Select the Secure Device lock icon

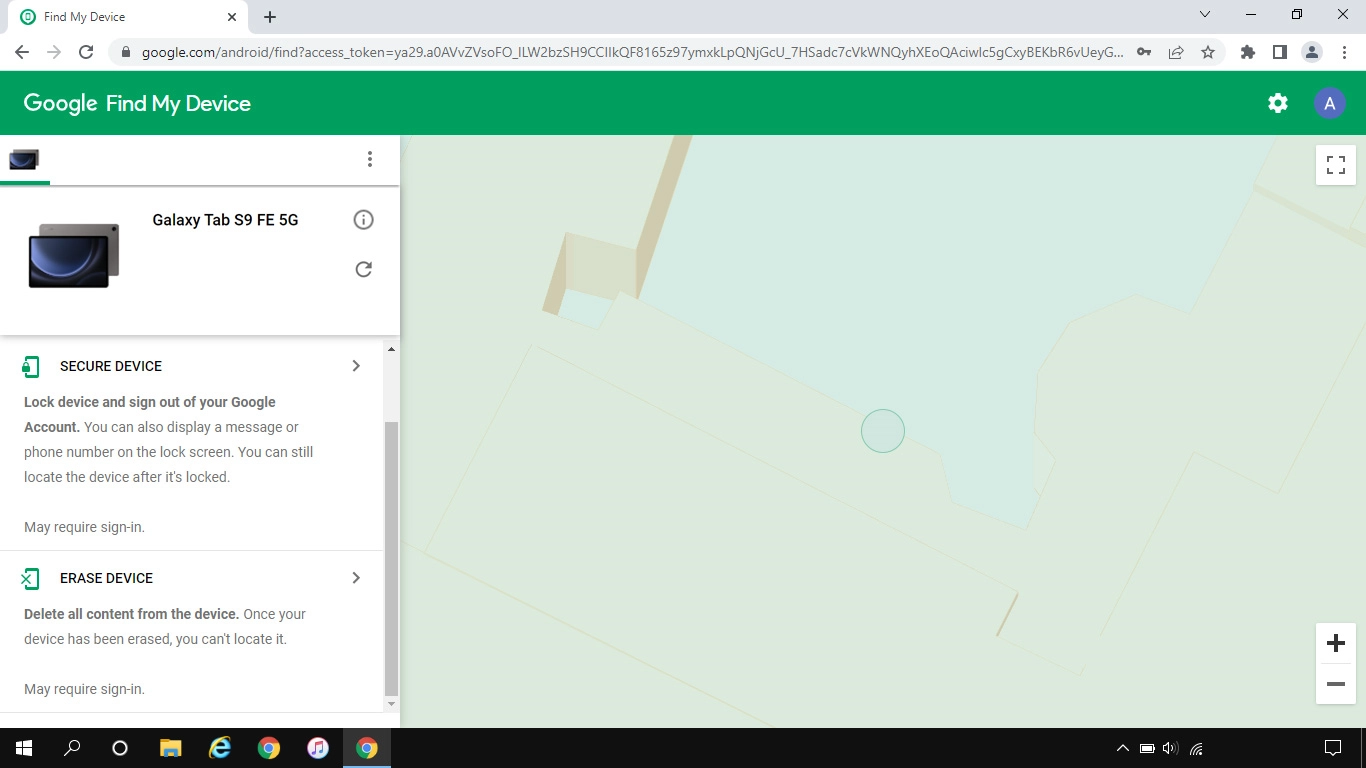click(30, 366)
